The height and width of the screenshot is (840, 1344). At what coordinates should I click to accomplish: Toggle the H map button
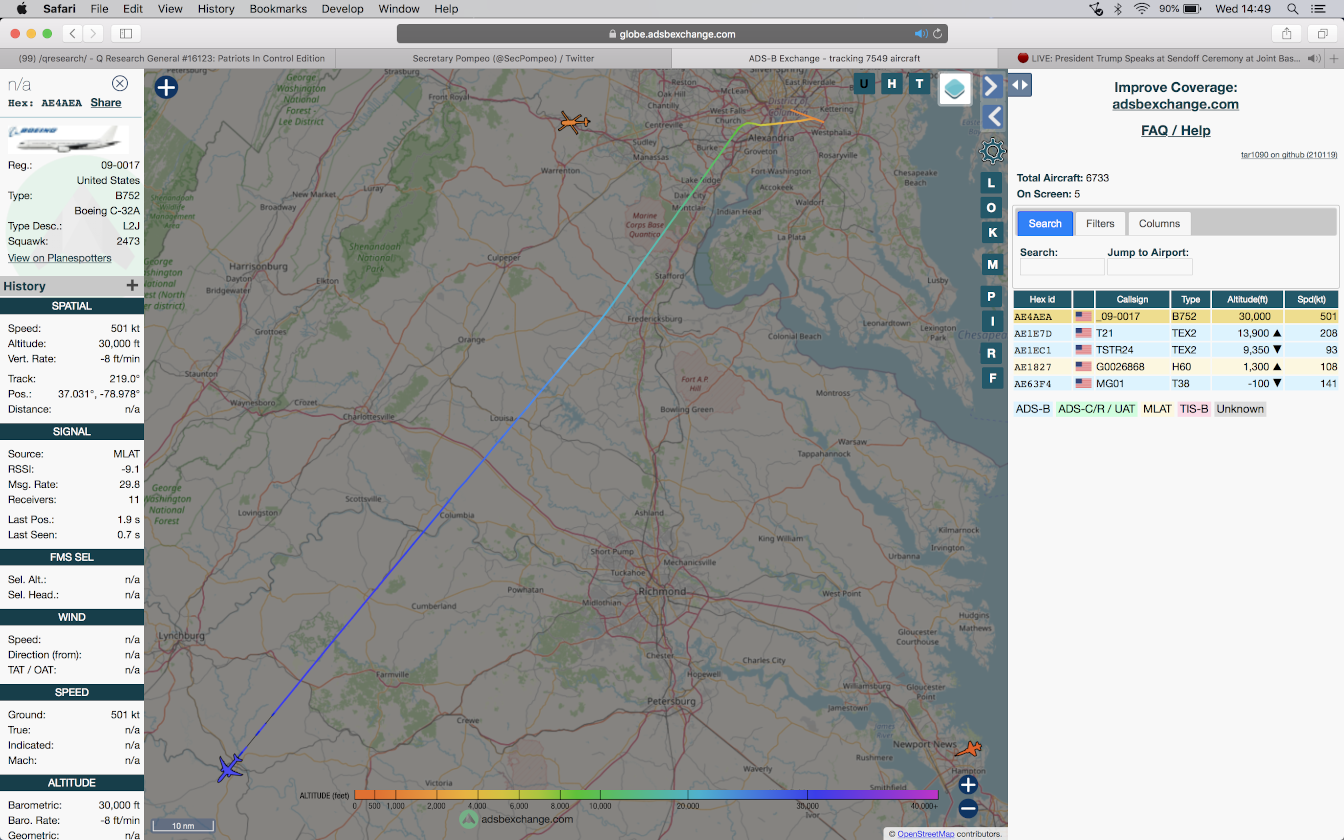(x=892, y=84)
